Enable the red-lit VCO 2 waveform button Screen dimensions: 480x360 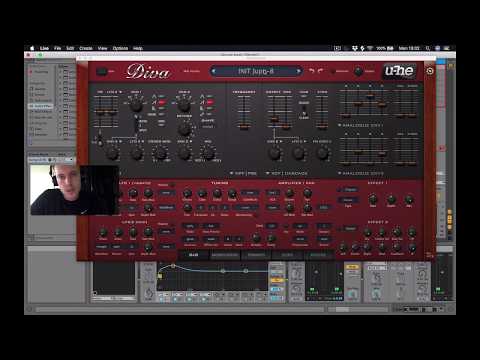(x=210, y=102)
